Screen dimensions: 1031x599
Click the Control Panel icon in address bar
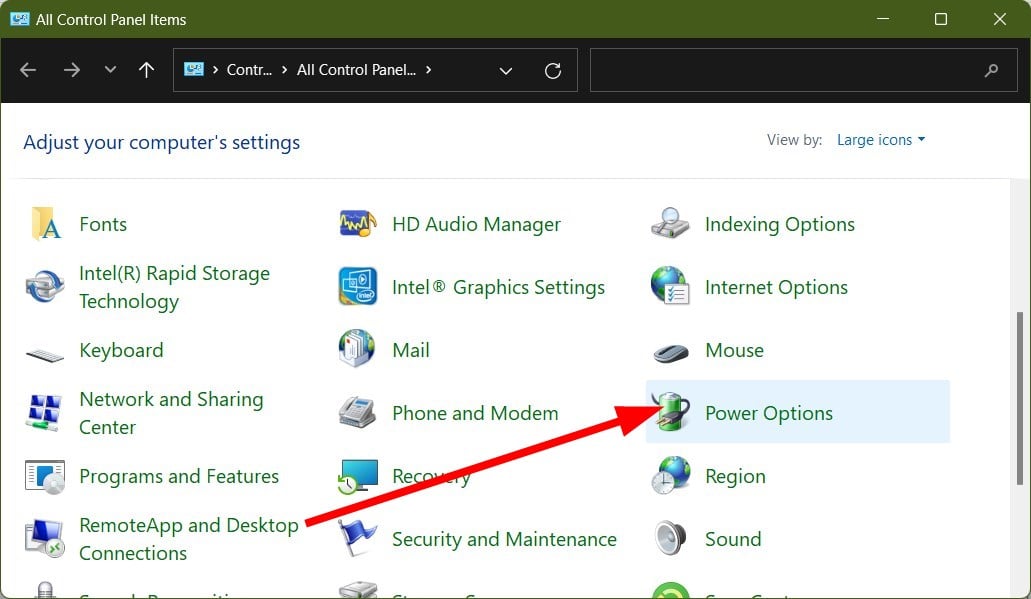click(193, 69)
